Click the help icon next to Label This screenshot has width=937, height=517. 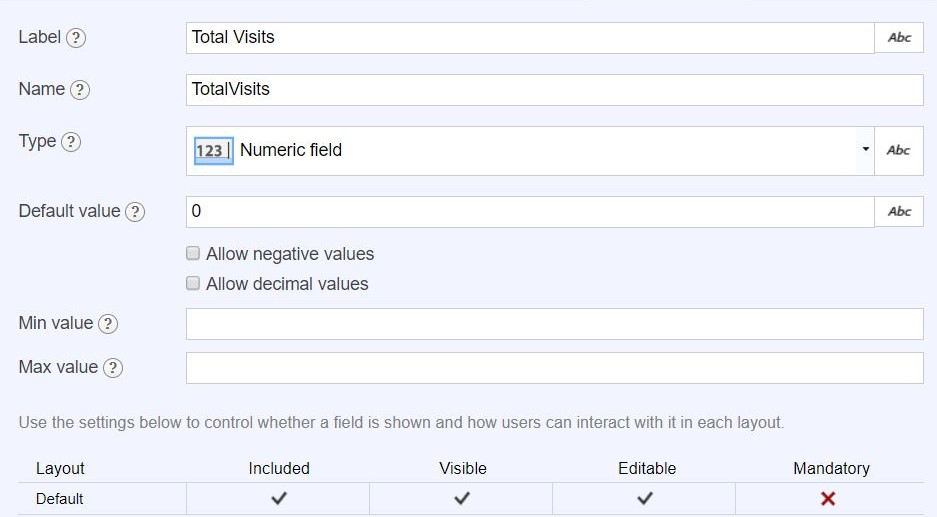[76, 38]
